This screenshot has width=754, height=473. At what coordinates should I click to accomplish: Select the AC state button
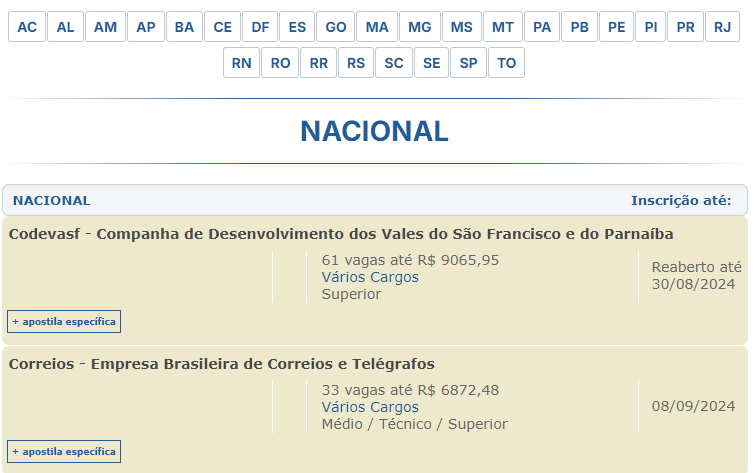tap(27, 27)
